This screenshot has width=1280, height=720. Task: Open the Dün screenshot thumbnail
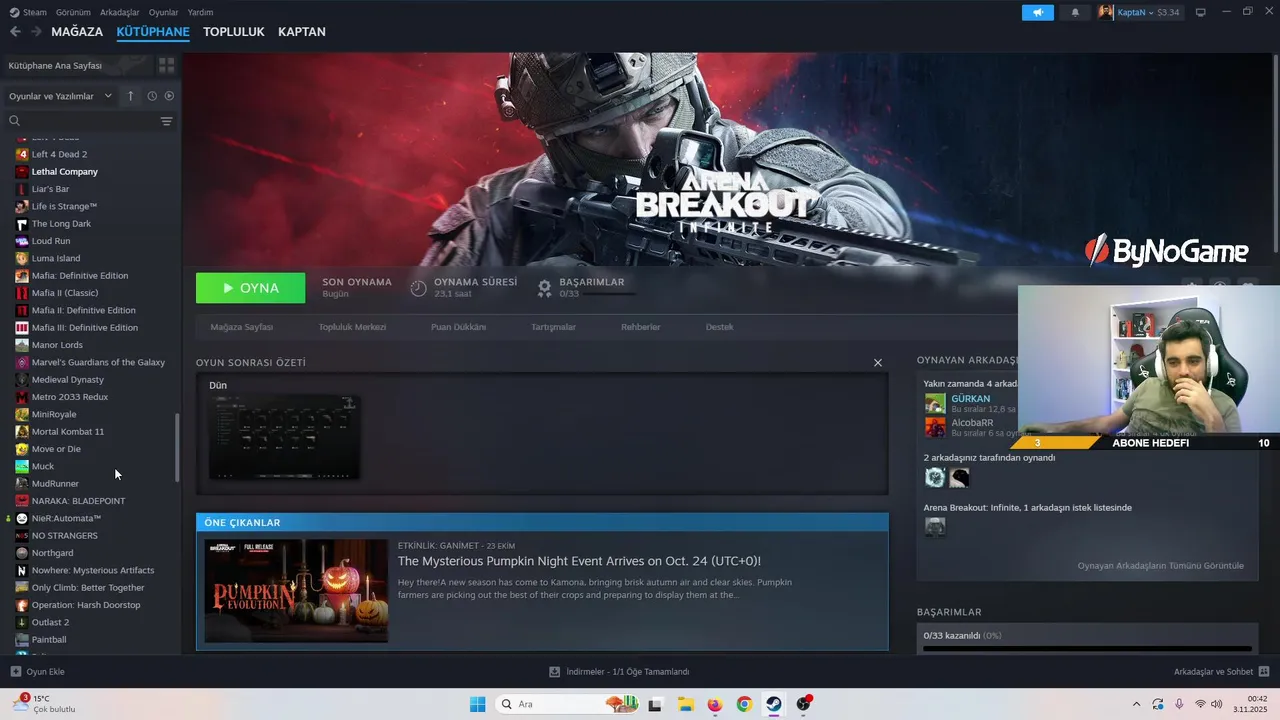[284, 437]
